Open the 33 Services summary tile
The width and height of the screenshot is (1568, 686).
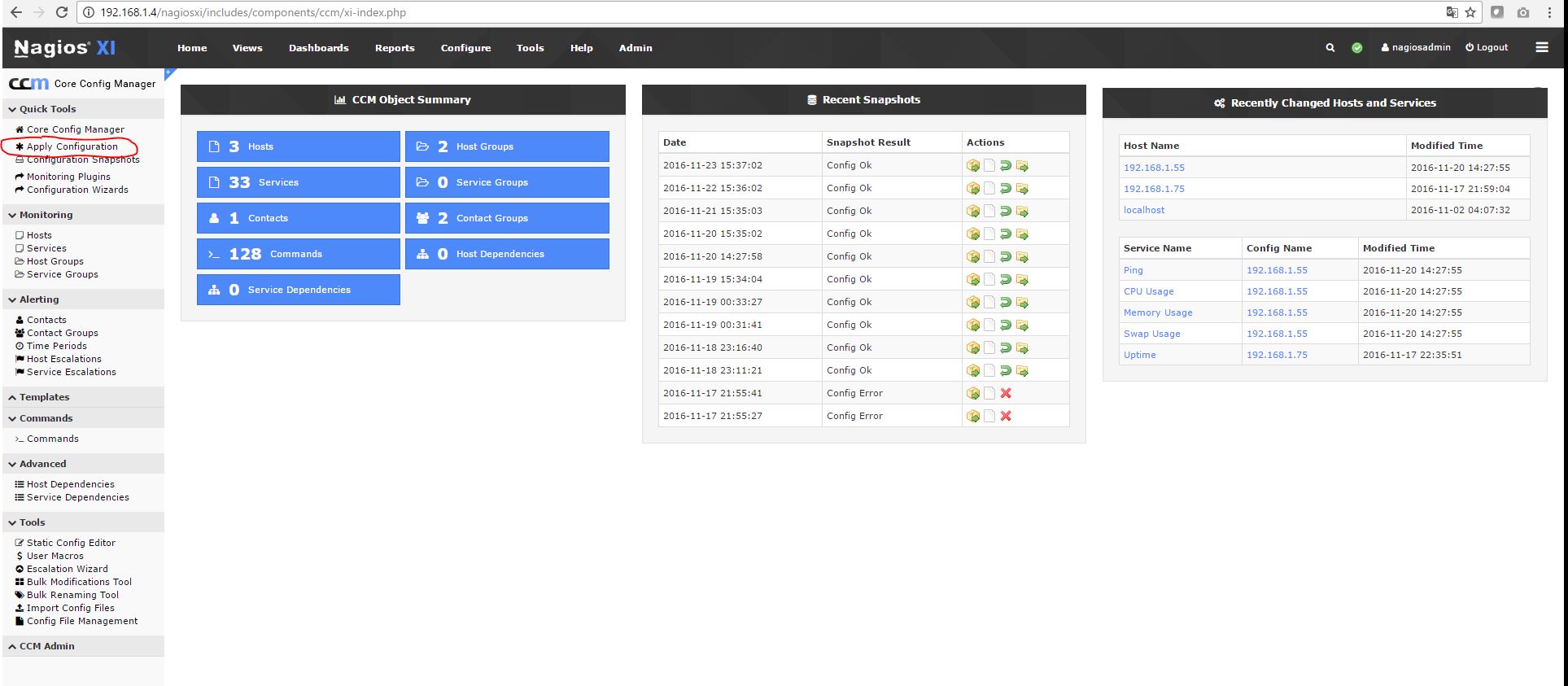[x=299, y=182]
